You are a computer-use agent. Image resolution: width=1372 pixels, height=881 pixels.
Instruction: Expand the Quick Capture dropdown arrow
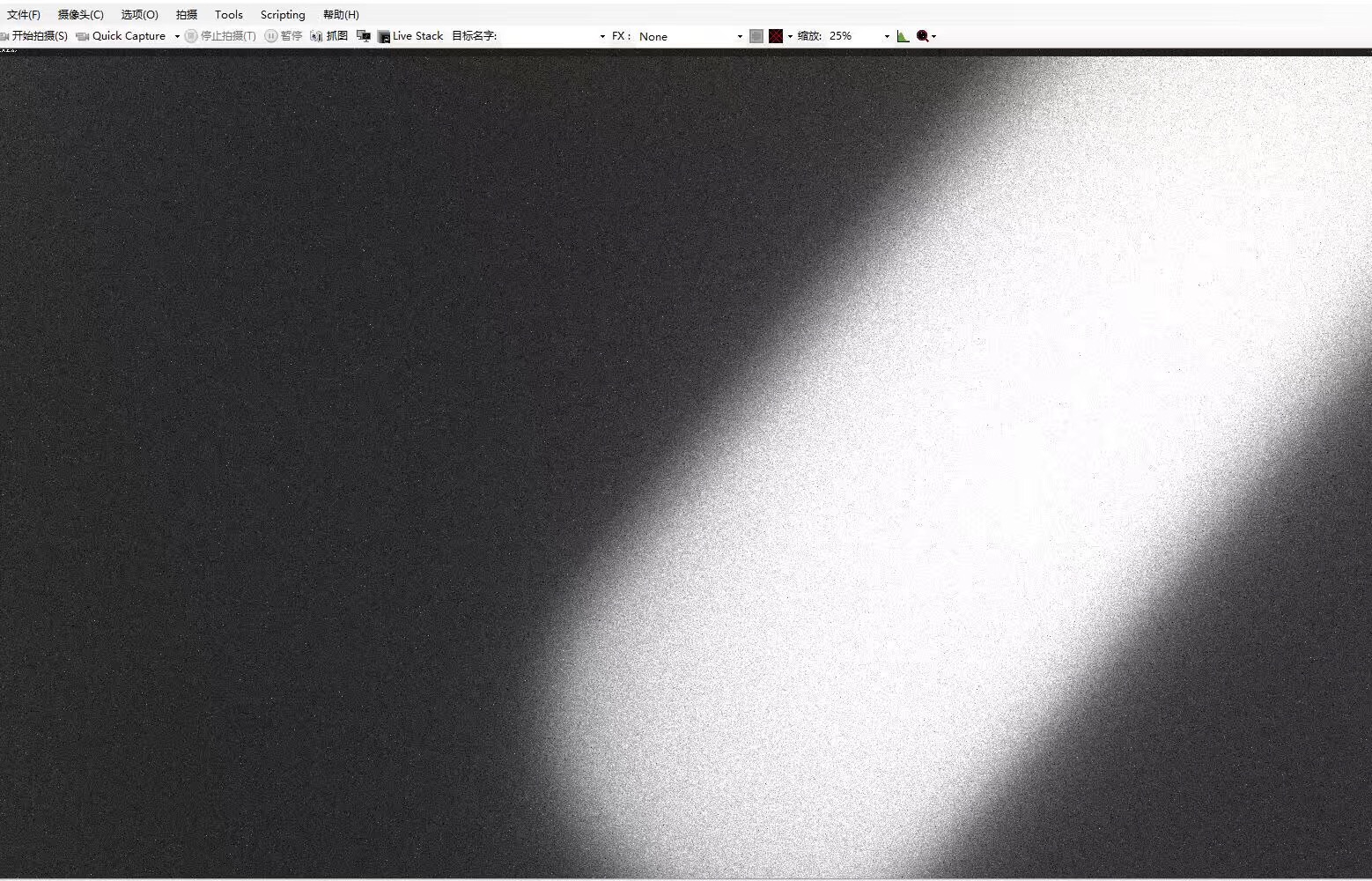click(177, 36)
